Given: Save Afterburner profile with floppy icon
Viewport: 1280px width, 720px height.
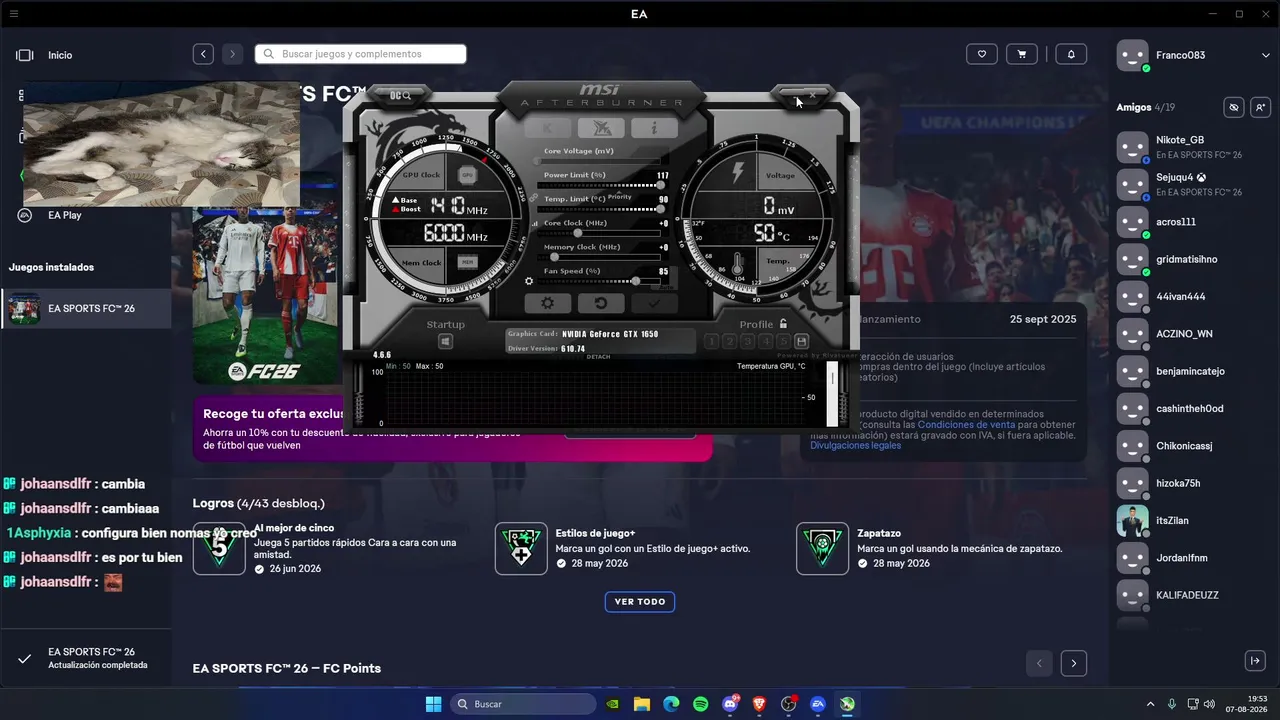Looking at the screenshot, I should 801,342.
